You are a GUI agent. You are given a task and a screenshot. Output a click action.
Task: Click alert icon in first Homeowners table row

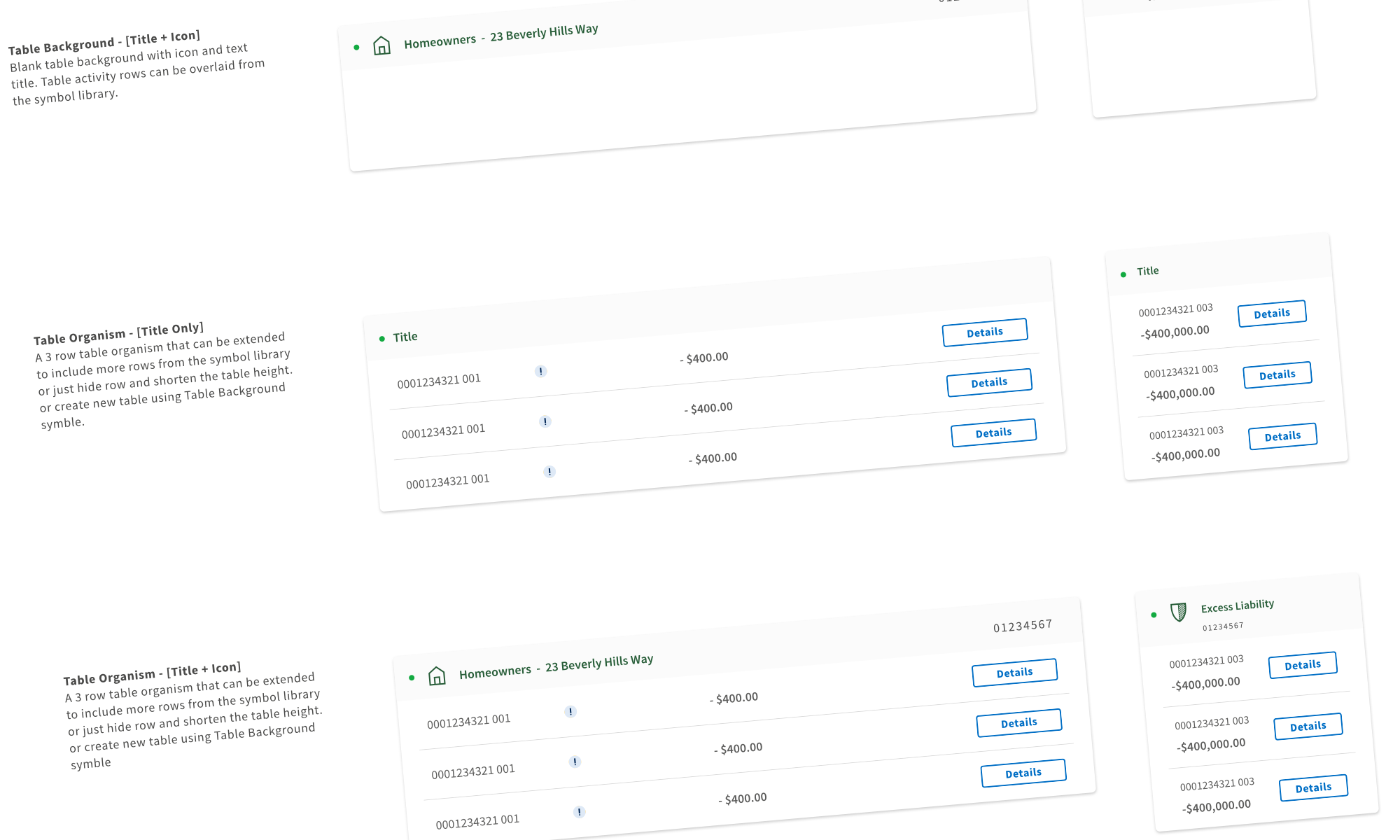pos(570,712)
